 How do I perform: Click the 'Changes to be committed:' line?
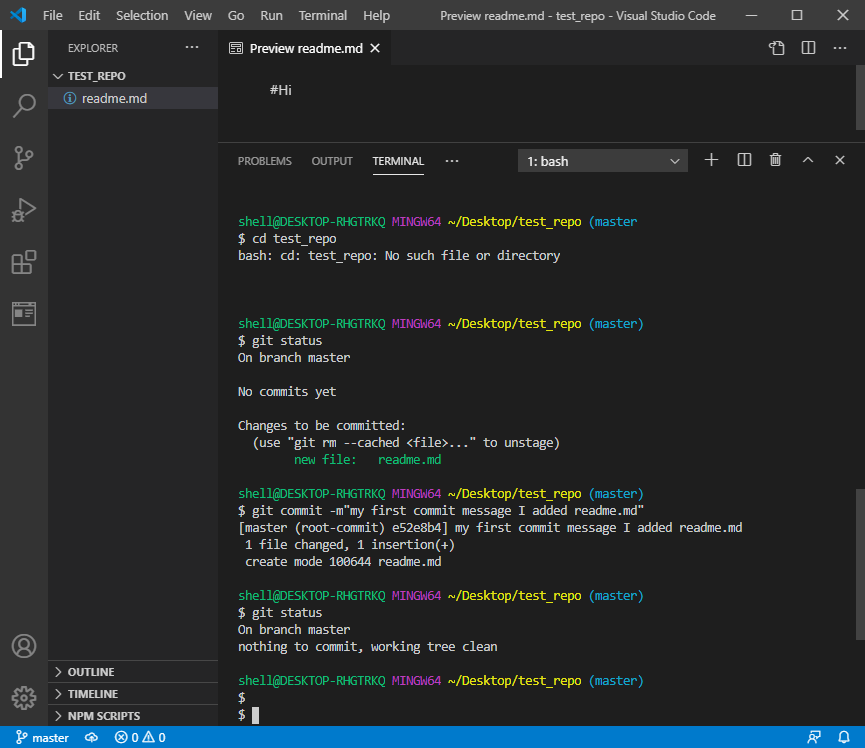click(322, 426)
